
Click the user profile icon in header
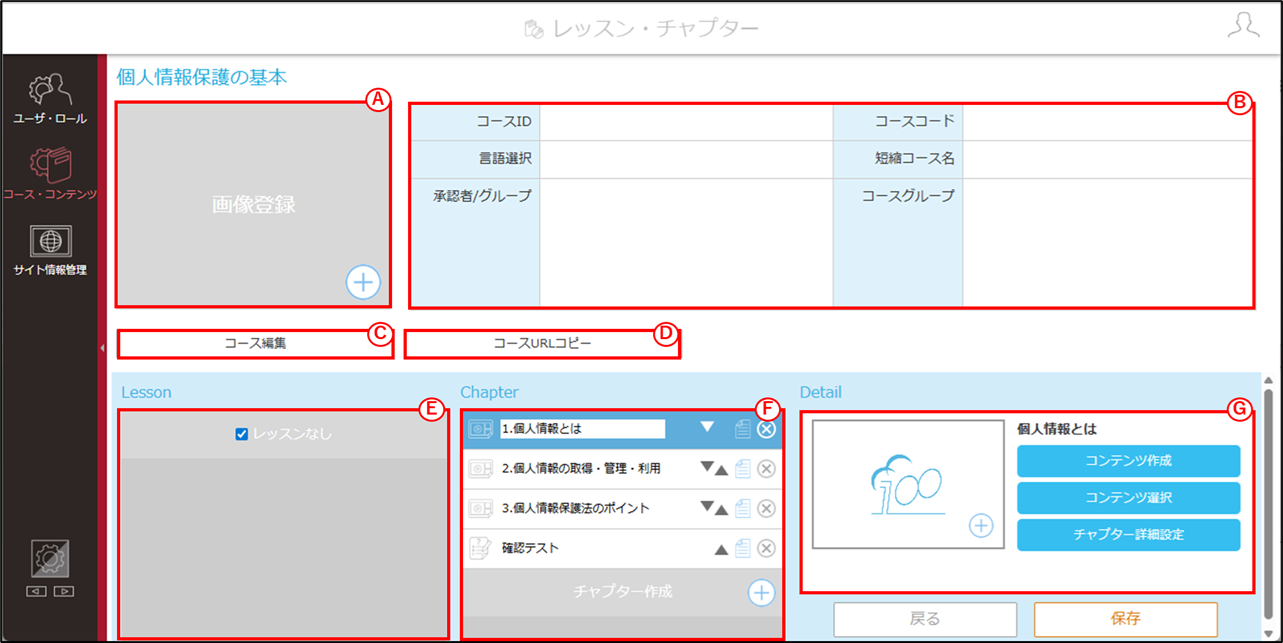[1243, 27]
